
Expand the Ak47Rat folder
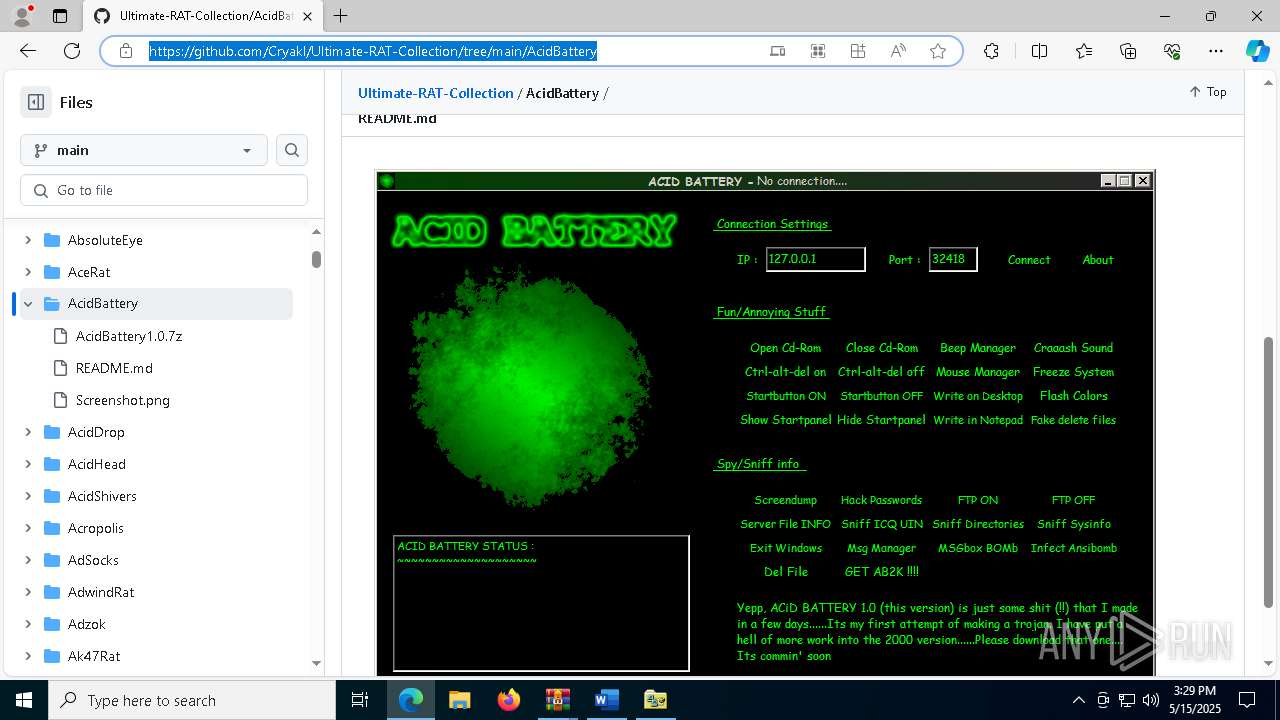click(28, 656)
